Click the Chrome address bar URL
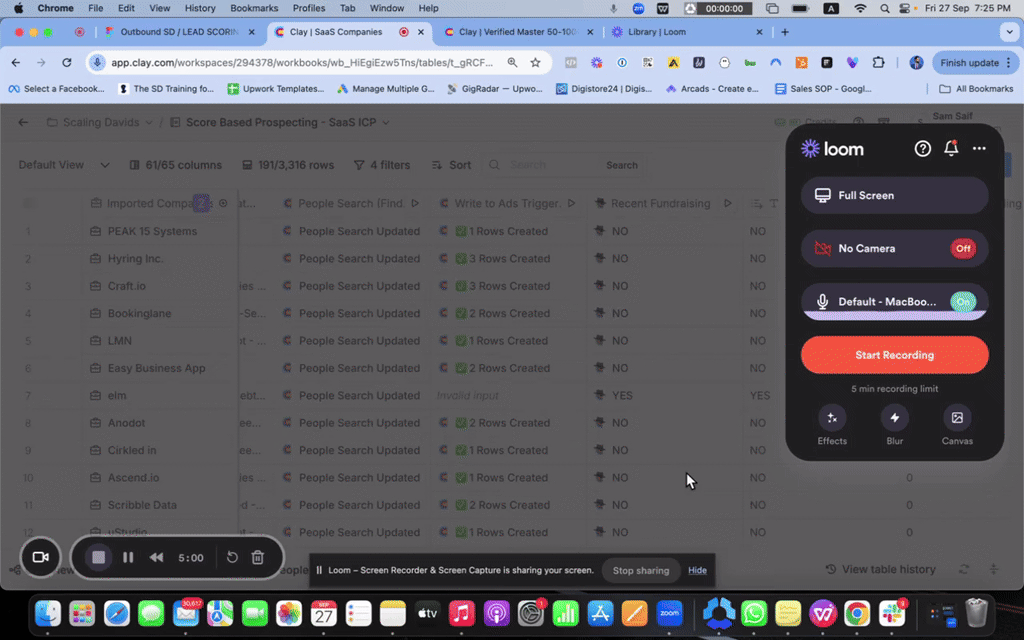The width and height of the screenshot is (1024, 640). click(300, 62)
